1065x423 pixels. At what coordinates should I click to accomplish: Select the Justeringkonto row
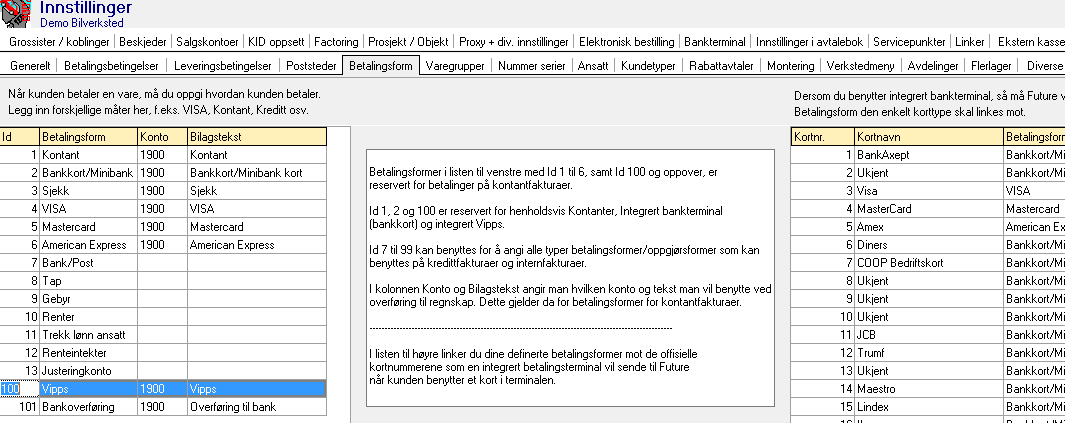(x=163, y=371)
